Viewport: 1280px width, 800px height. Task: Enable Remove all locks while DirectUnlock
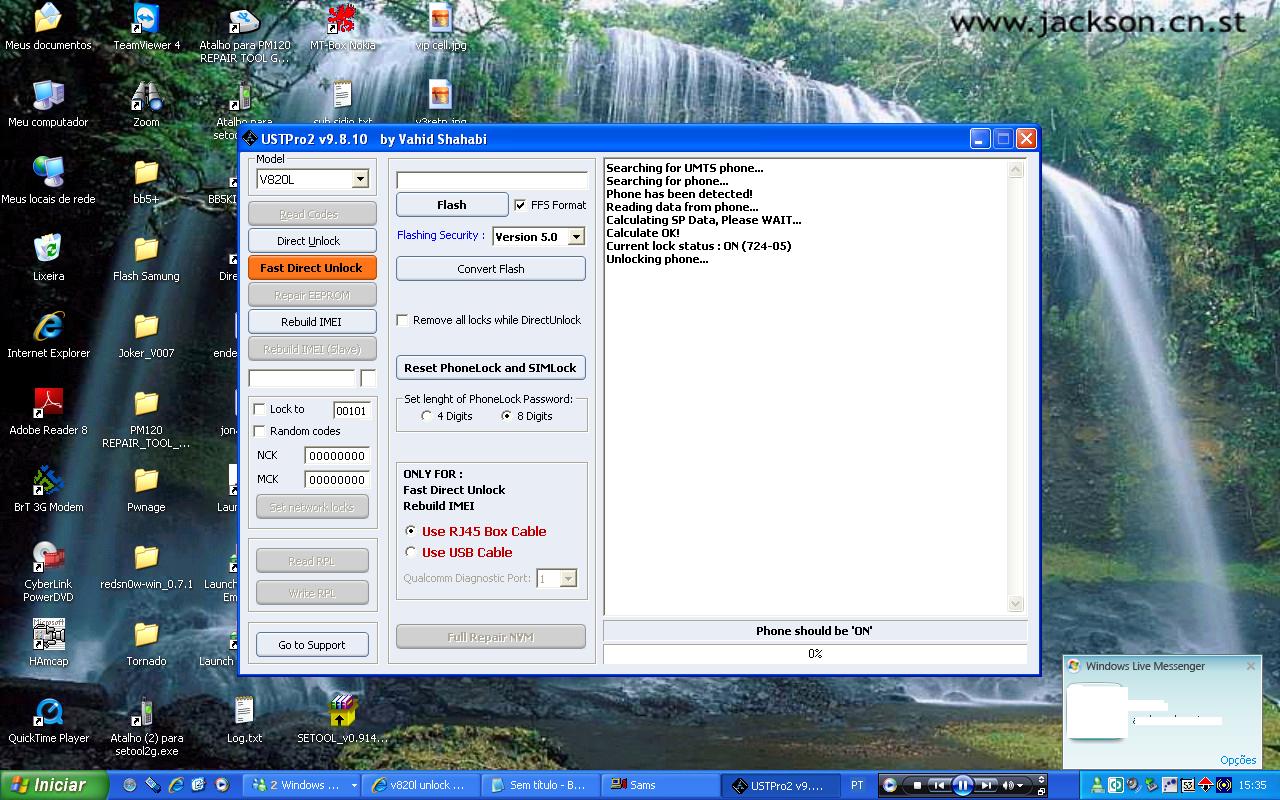click(403, 320)
